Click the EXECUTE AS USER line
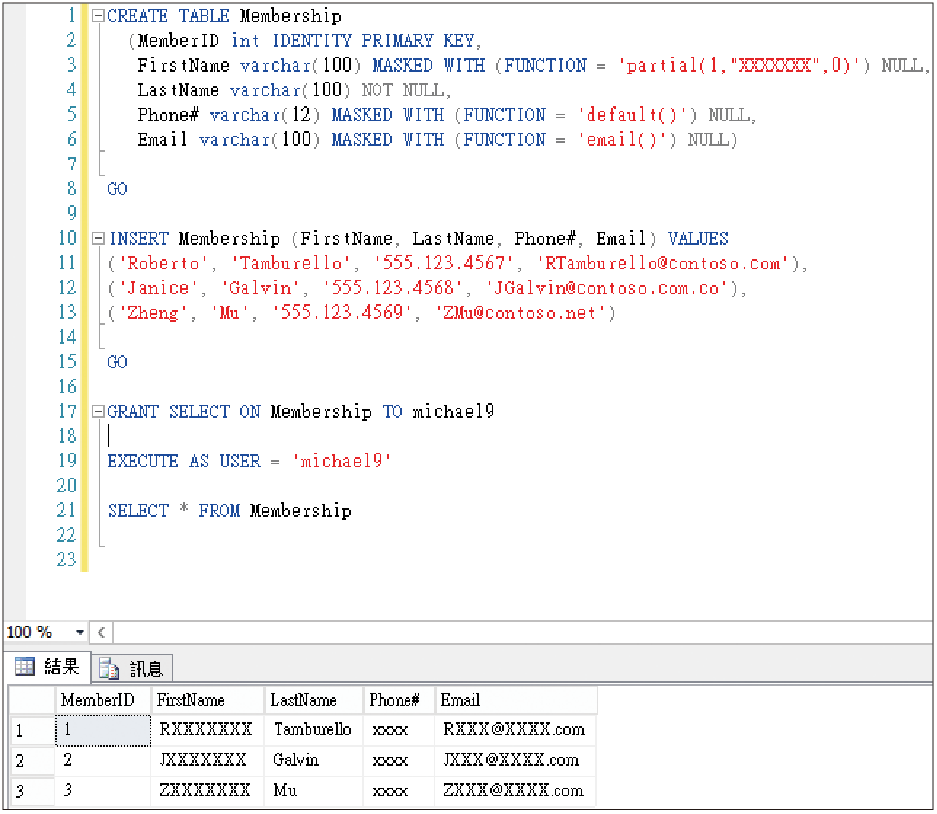The width and height of the screenshot is (937, 814). (249, 461)
